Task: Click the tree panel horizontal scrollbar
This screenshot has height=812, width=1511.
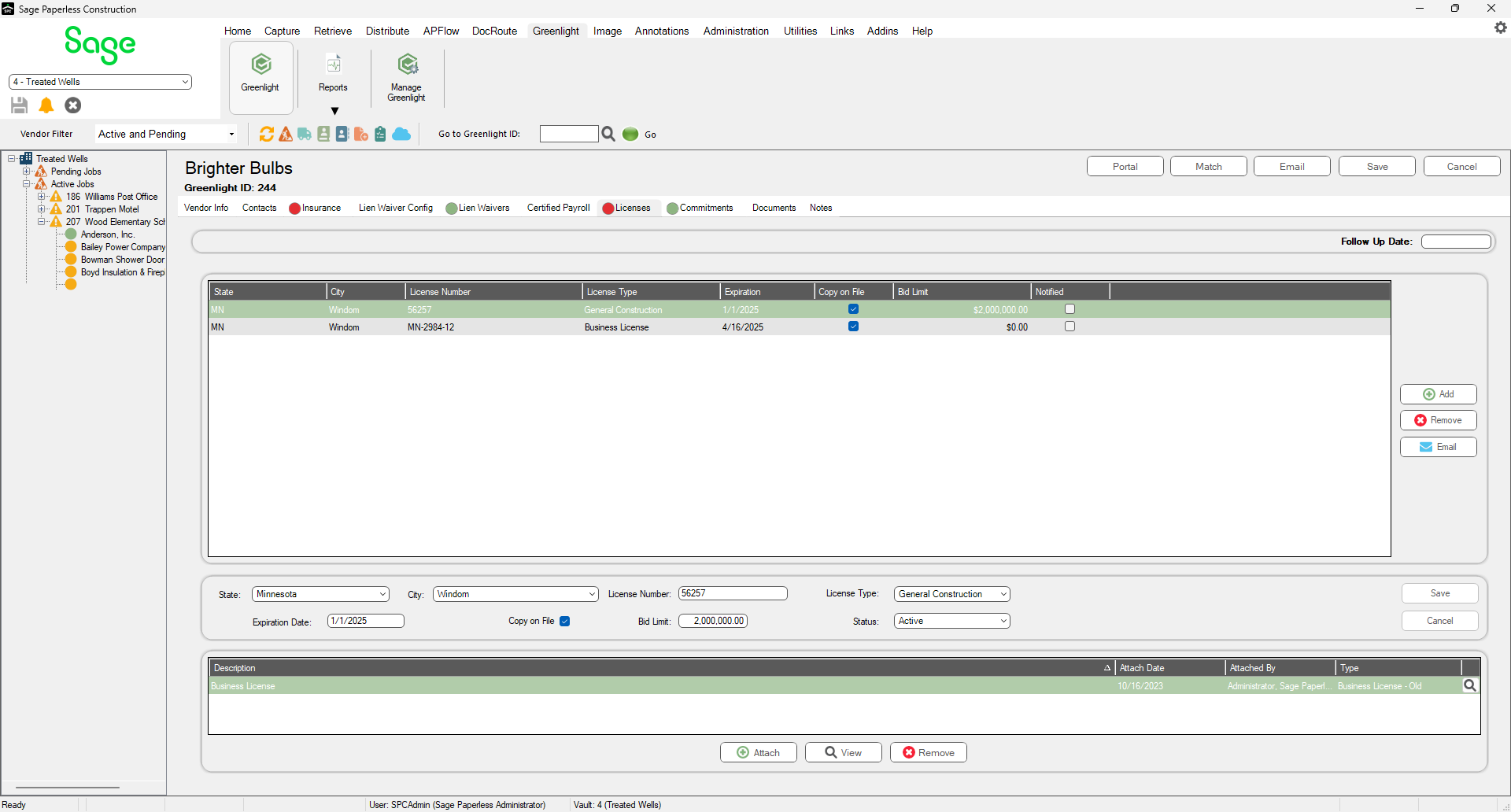Action: pyautogui.click(x=68, y=787)
